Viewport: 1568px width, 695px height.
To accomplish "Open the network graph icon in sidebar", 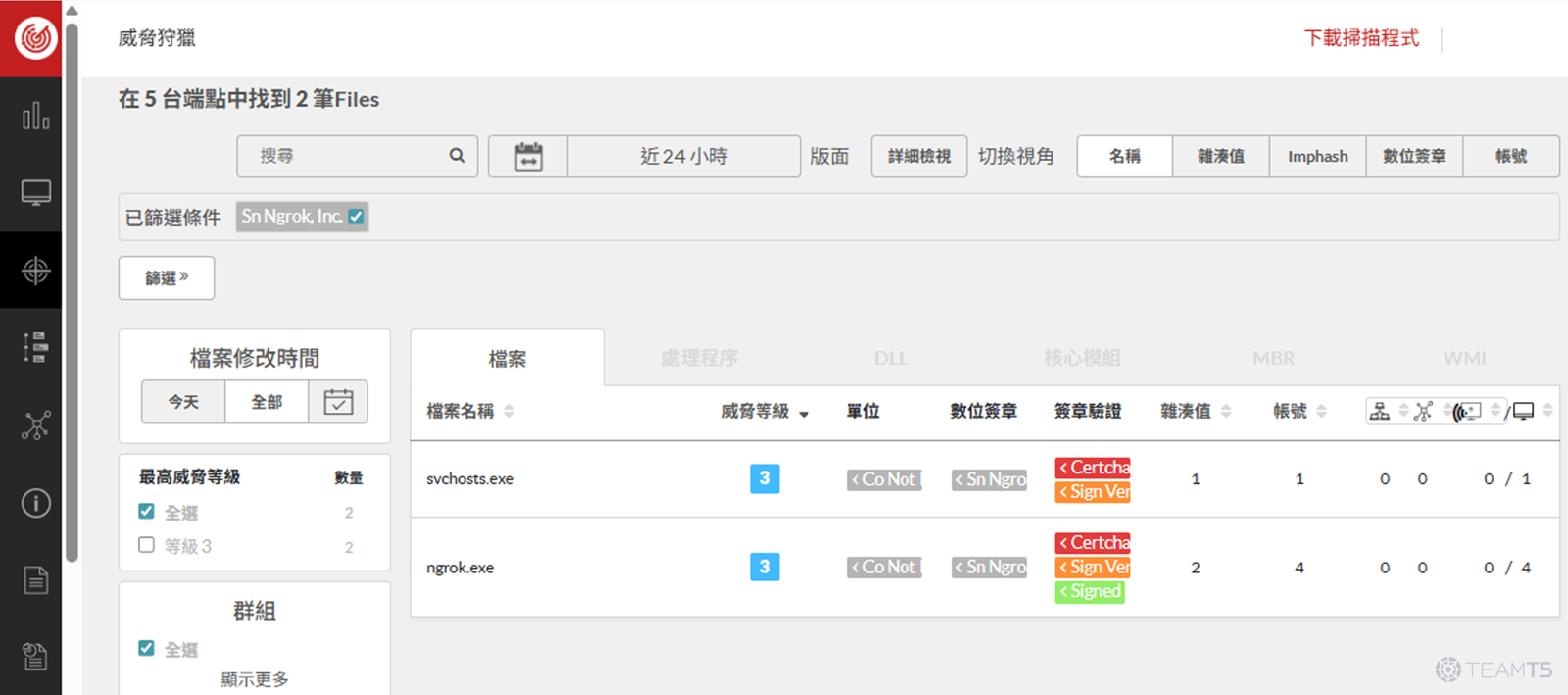I will (35, 425).
